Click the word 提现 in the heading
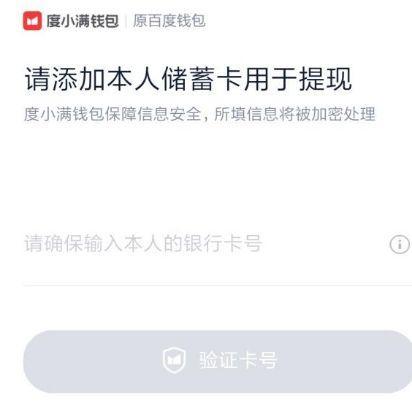Viewport: 412px width, 404px height. 325,79
